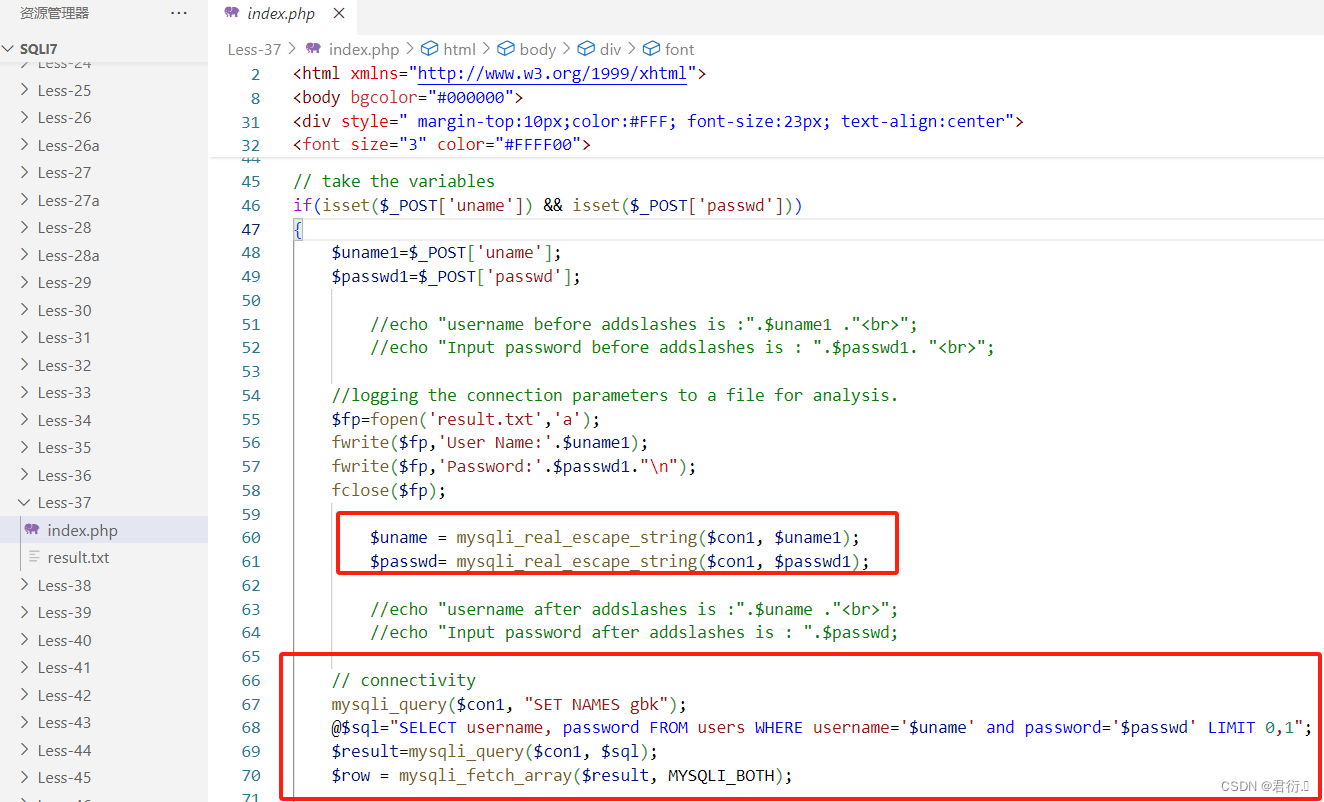The image size is (1324, 802).
Task: Click the cube icon before html breadcrumb
Action: coord(429,49)
